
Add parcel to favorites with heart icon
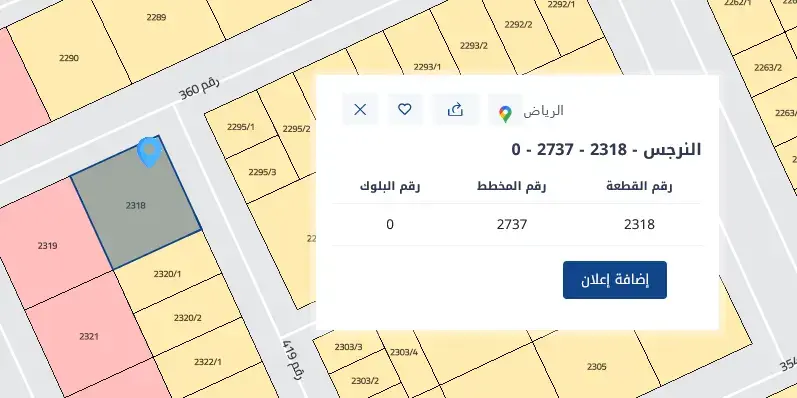pyautogui.click(x=405, y=109)
